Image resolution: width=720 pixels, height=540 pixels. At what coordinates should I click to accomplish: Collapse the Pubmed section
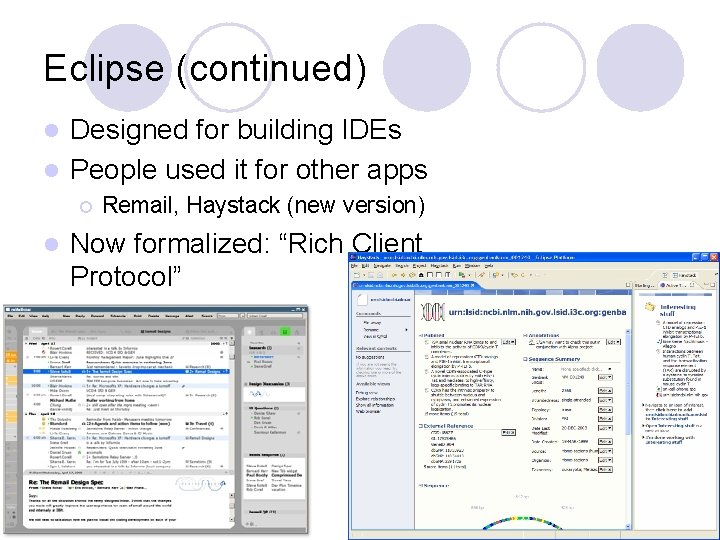pyautogui.click(x=420, y=335)
